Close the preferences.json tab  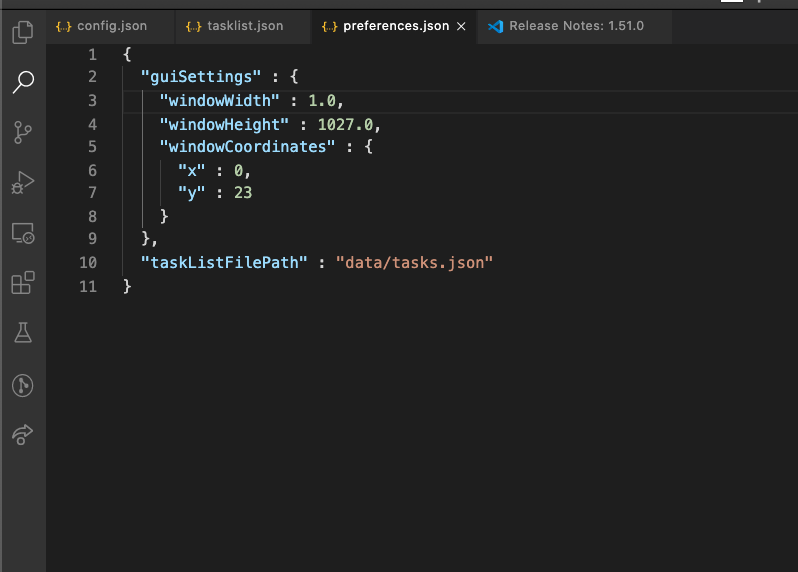(461, 26)
